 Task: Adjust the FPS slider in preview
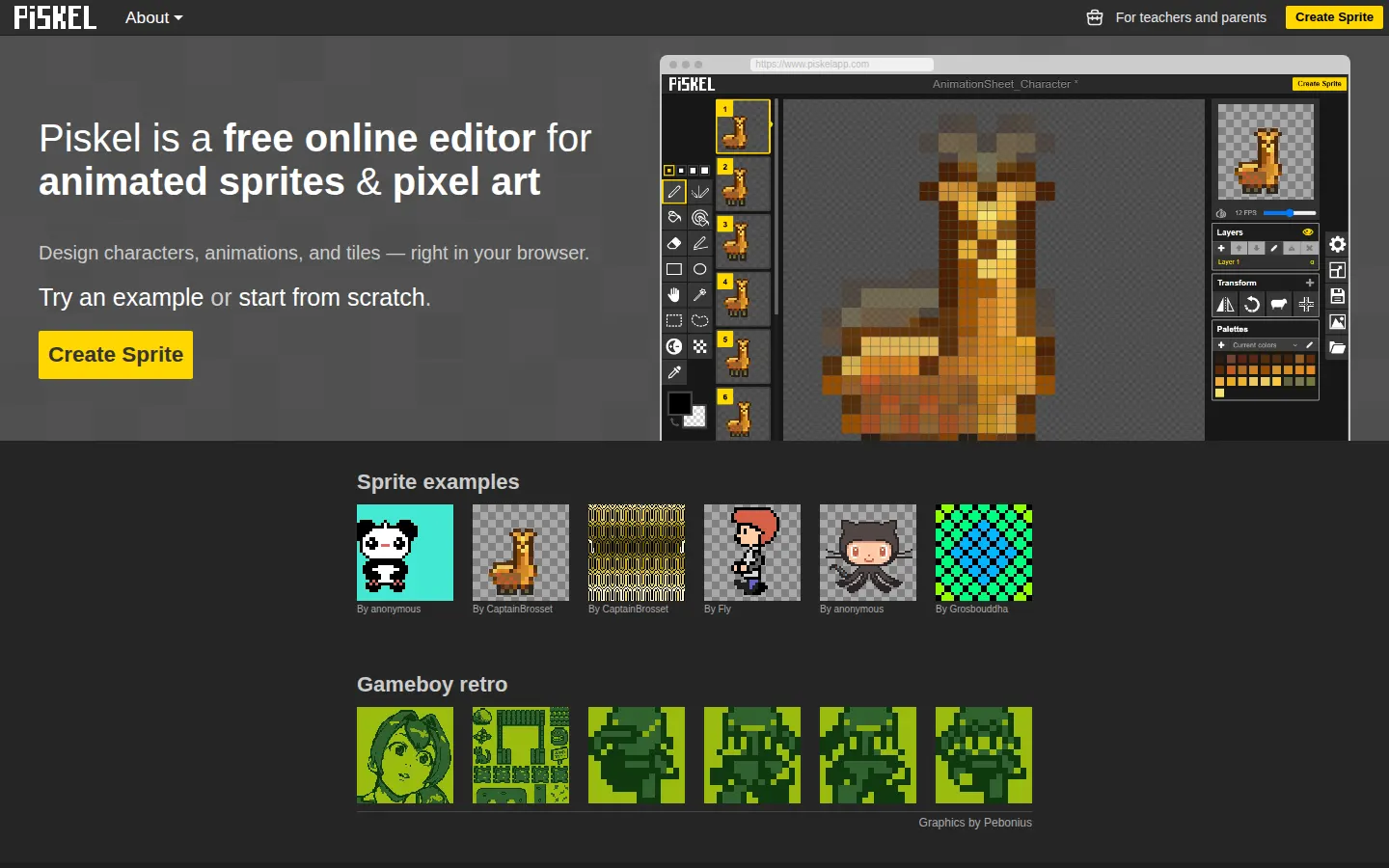(x=1290, y=213)
